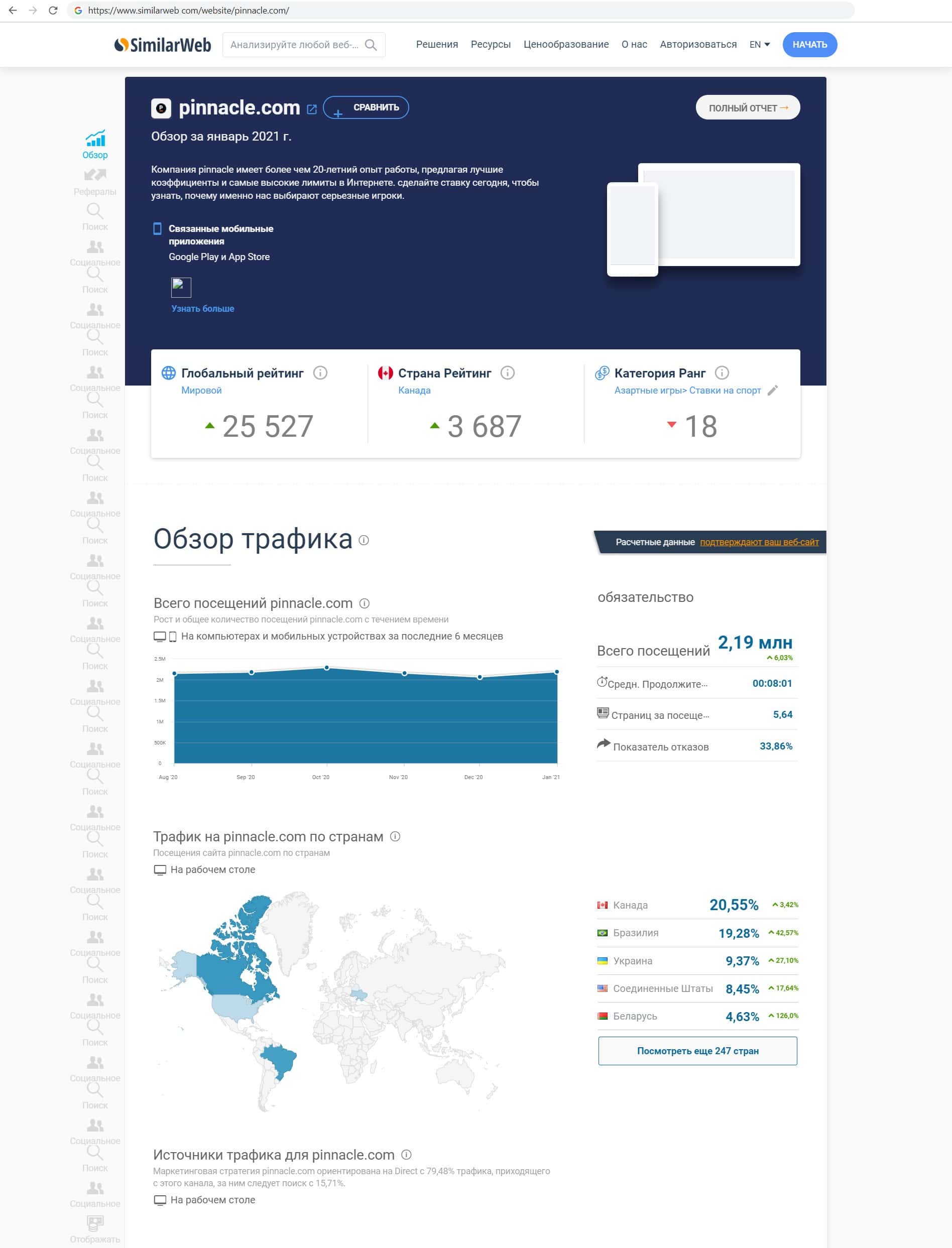This screenshot has height=1248, width=952.
Task: Select the Бразилия row in the country list
Action: pyautogui.click(x=697, y=933)
